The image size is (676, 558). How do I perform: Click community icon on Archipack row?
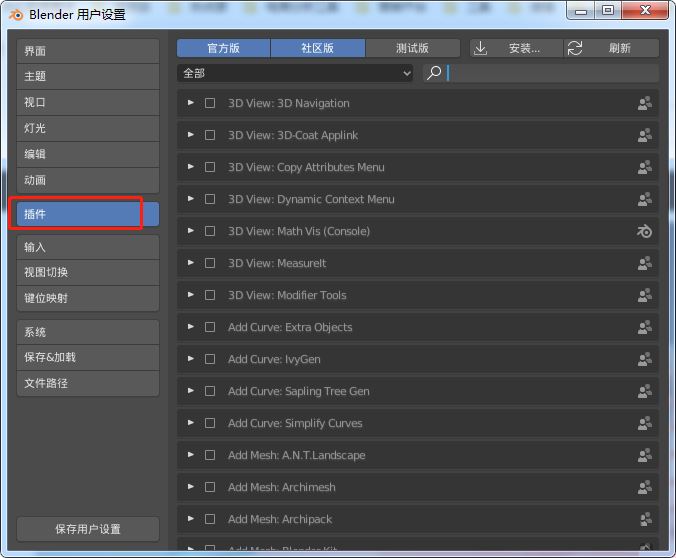pos(645,519)
